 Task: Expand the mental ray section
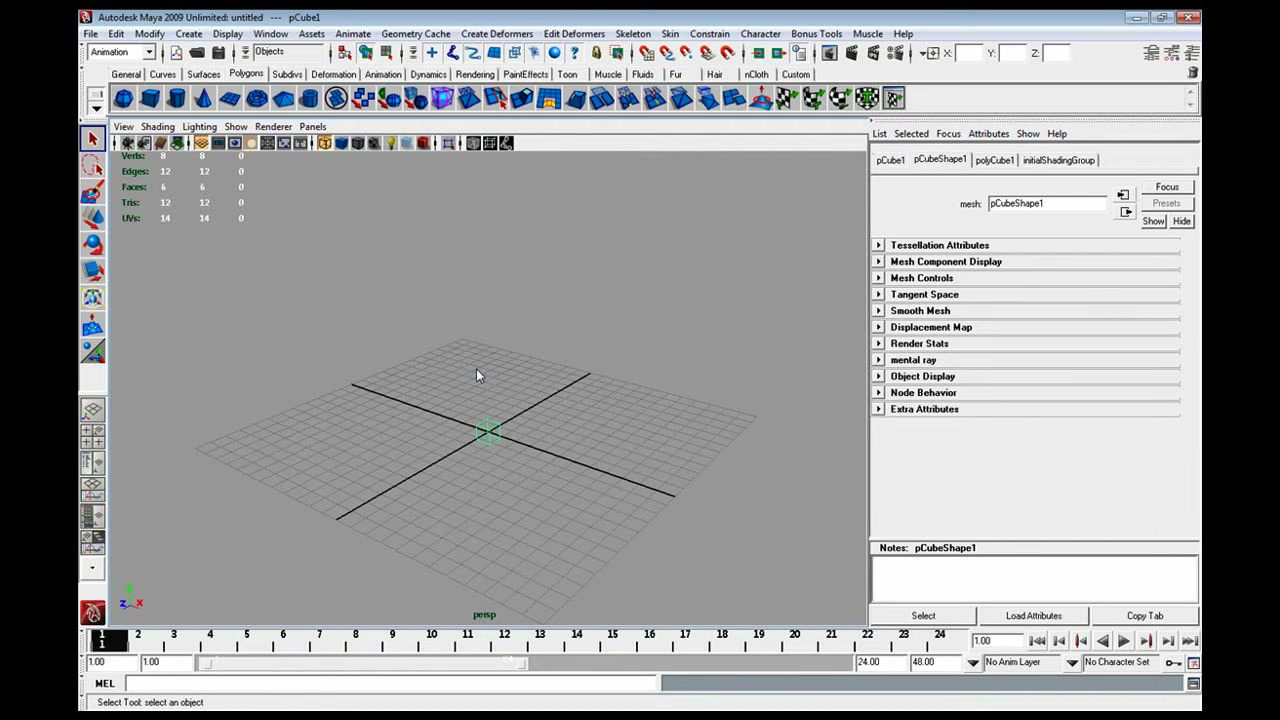[x=879, y=360]
